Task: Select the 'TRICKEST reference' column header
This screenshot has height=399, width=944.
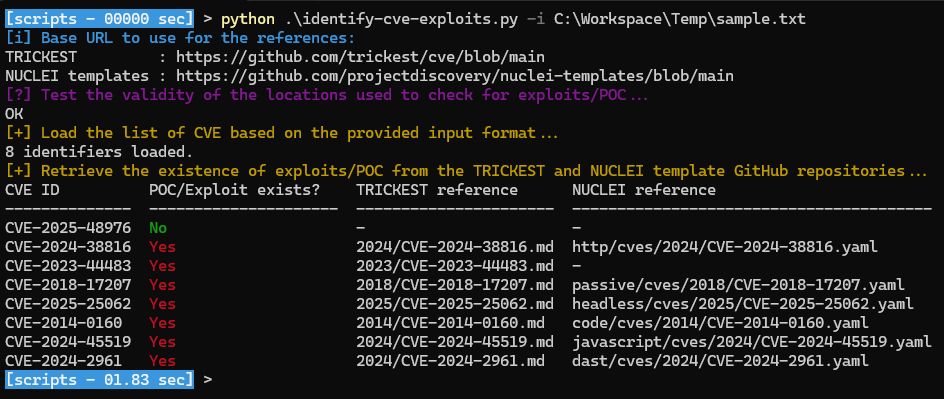Action: coord(436,190)
